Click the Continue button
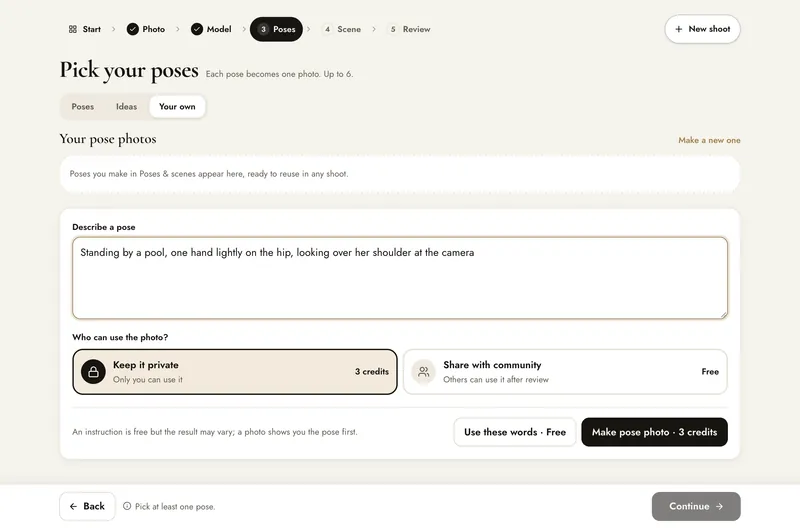800x528 pixels. (696, 507)
